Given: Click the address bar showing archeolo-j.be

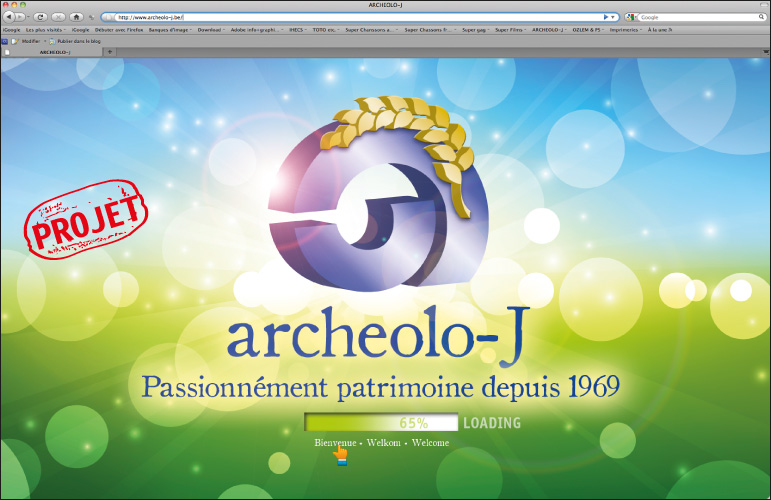Looking at the screenshot, I should tap(358, 17).
